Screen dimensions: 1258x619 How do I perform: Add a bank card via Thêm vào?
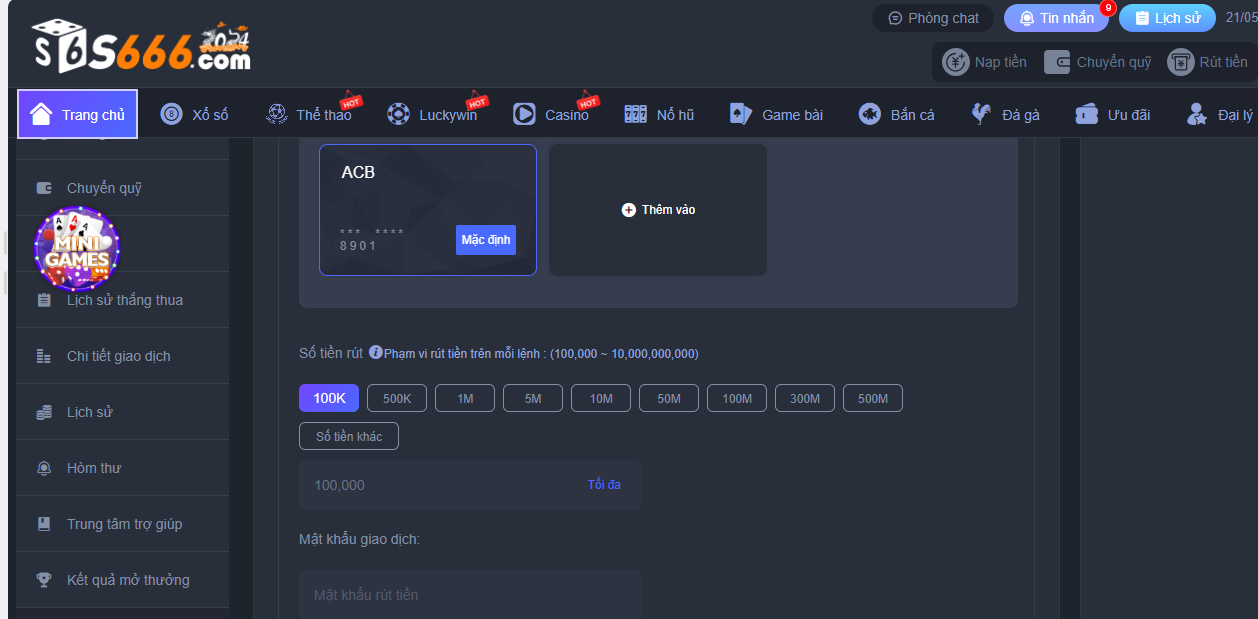coord(658,210)
